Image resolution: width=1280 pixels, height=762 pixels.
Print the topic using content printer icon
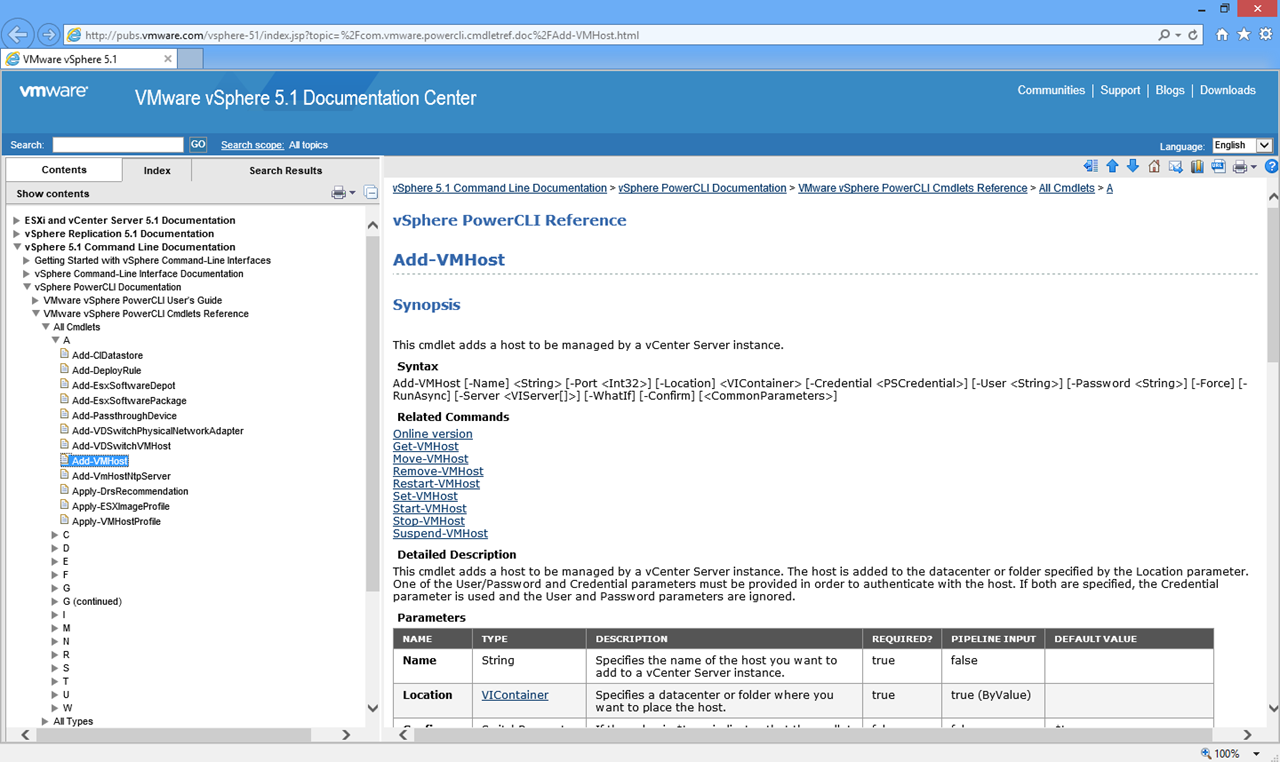coord(1240,167)
